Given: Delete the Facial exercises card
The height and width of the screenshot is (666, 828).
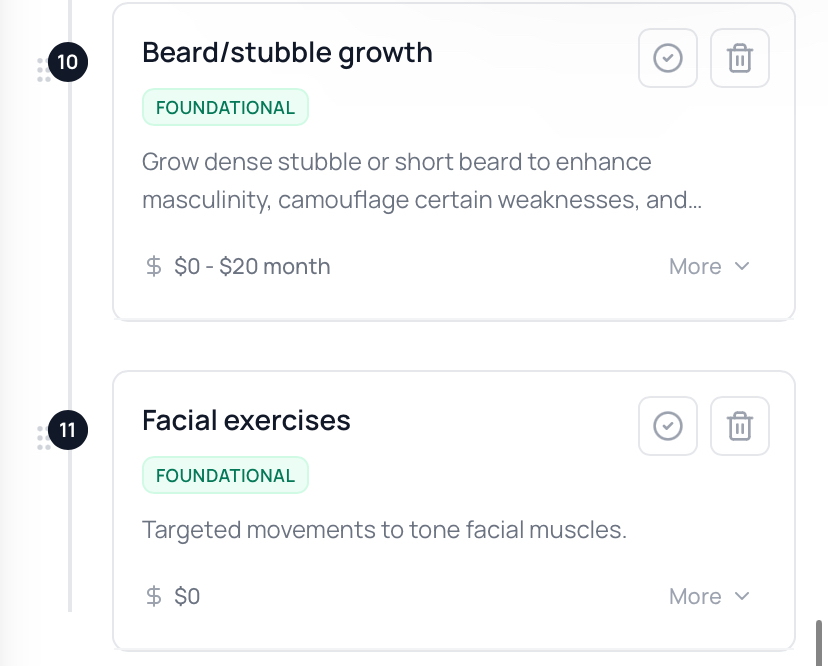Looking at the screenshot, I should [739, 427].
